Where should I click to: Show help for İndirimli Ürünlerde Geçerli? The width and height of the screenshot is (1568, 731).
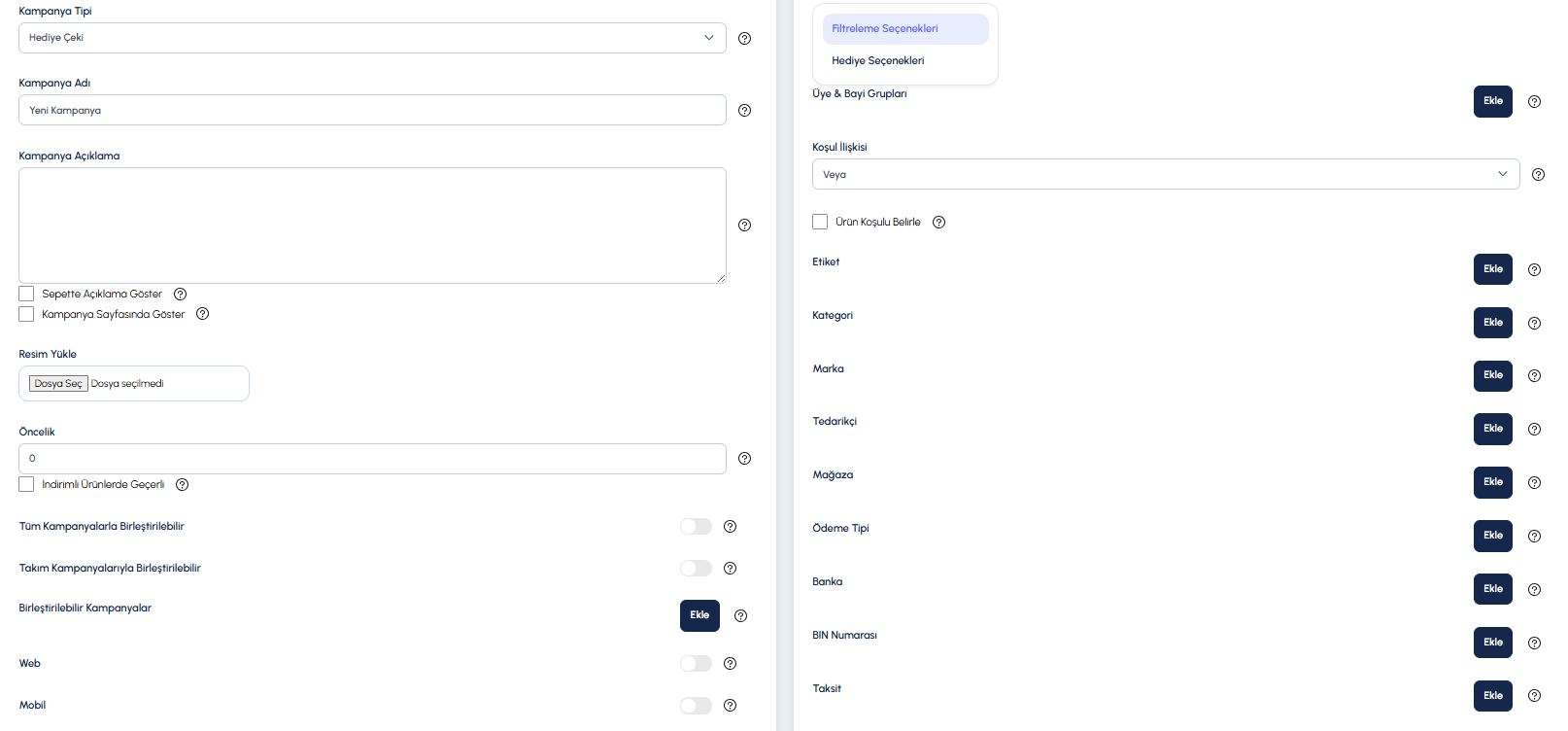(x=182, y=484)
